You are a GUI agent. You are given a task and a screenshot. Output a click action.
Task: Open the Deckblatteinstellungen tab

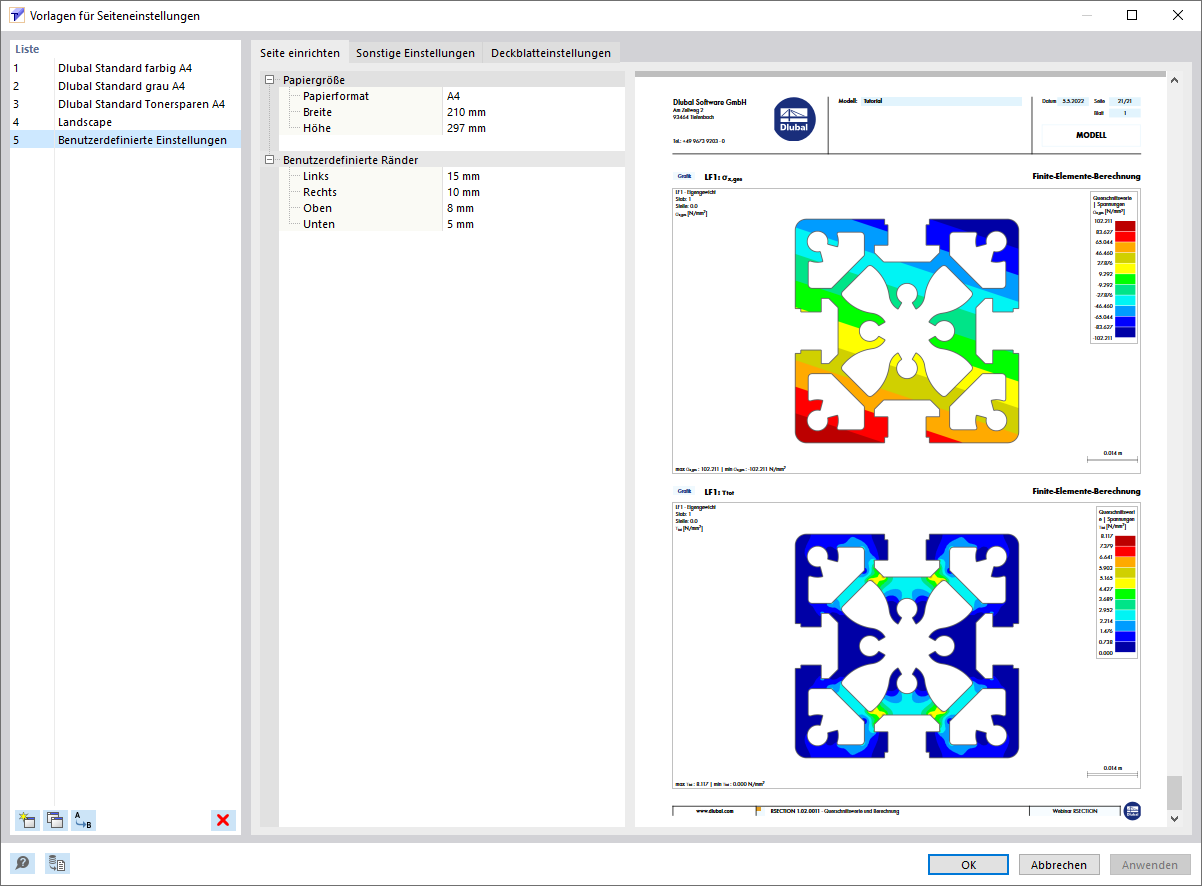click(551, 53)
